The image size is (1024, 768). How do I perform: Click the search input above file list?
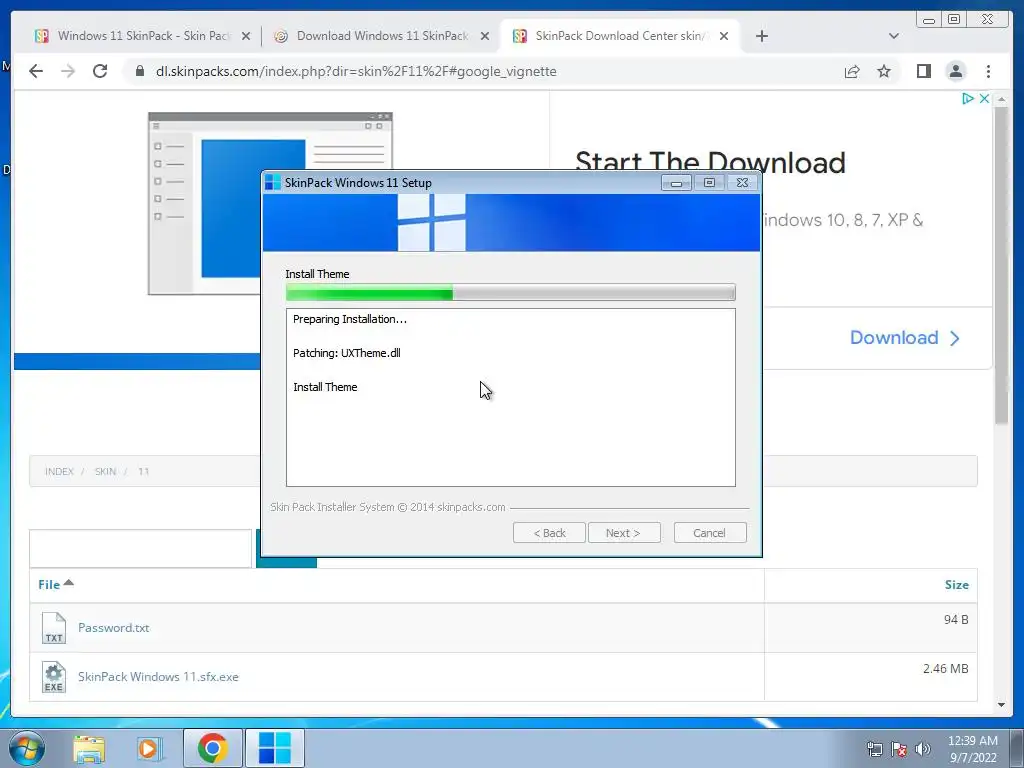[140, 549]
